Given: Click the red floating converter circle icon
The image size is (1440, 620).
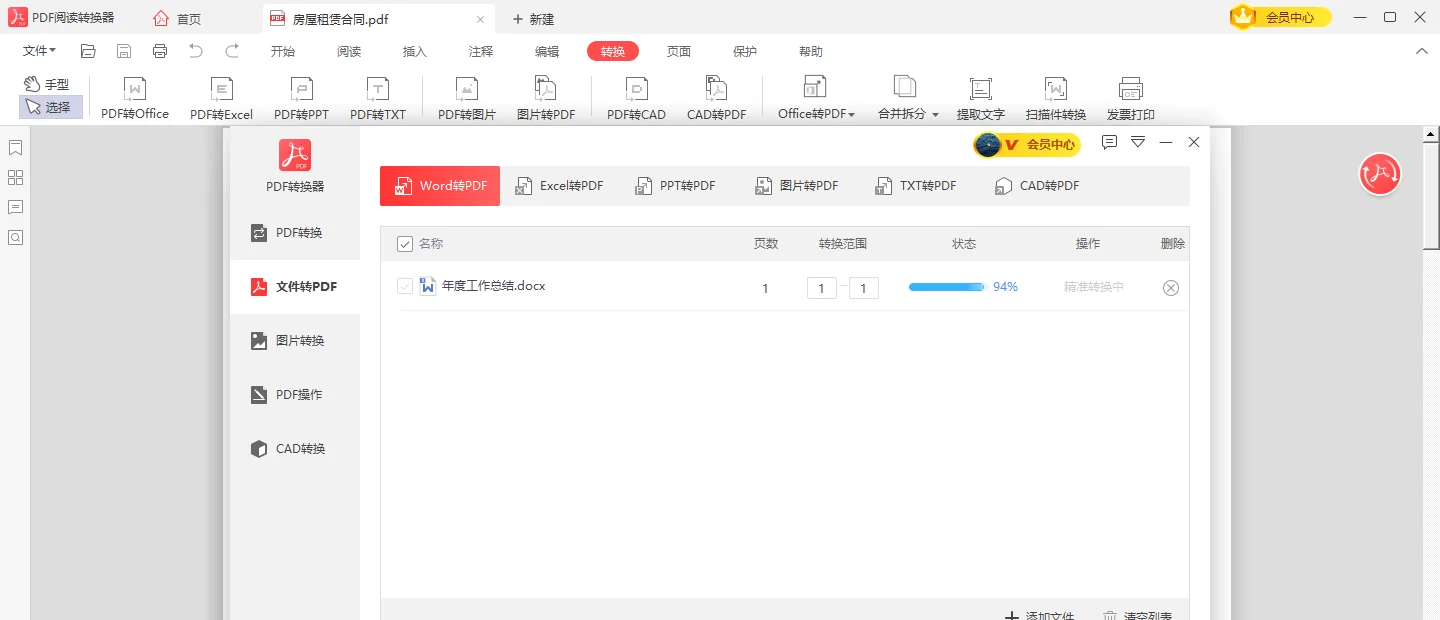Looking at the screenshot, I should point(1380,174).
